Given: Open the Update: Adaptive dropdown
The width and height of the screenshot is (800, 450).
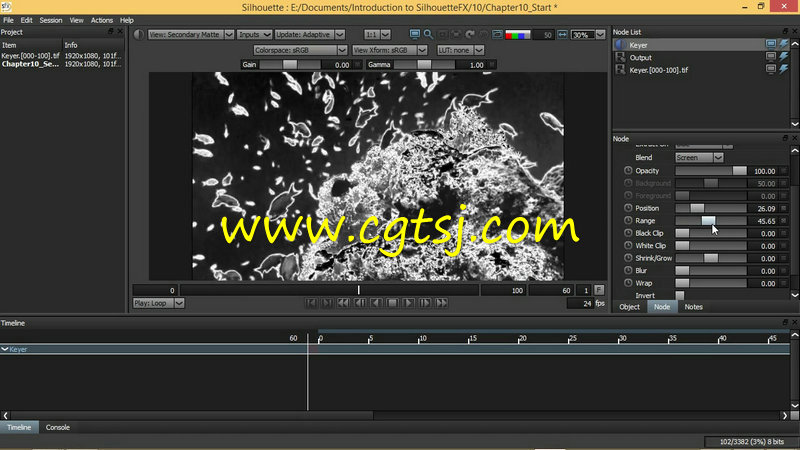Looking at the screenshot, I should point(309,35).
